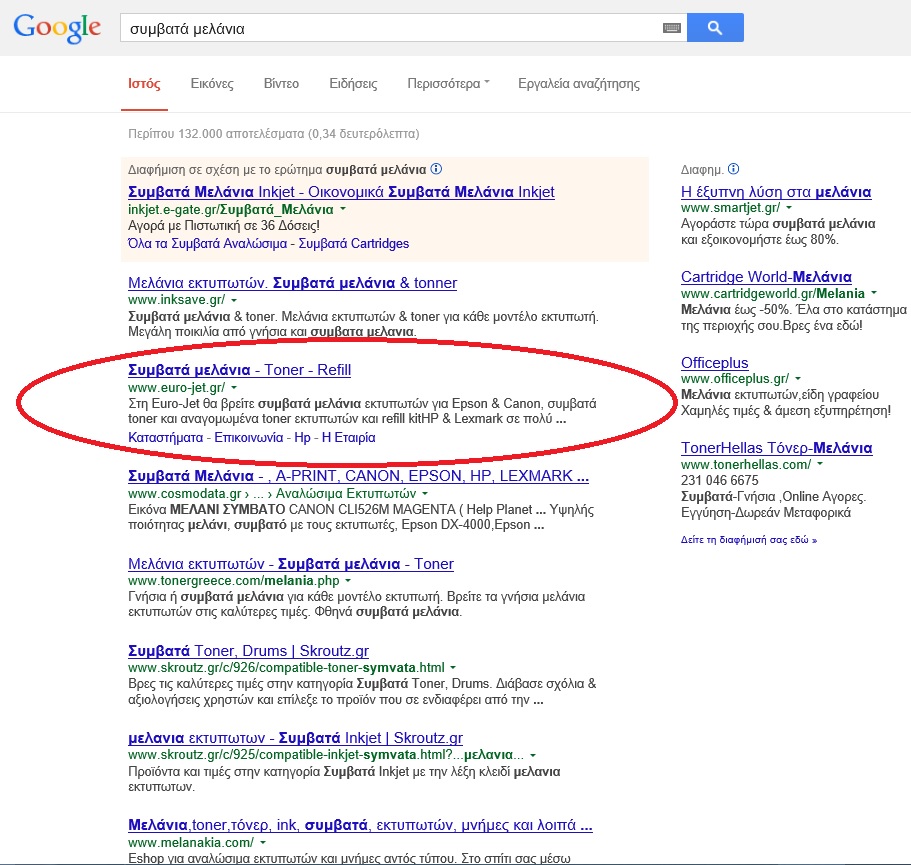This screenshot has width=911, height=865.
Task: Click the Περίπου 132.000 αποτελέσματα result count
Action: [x=274, y=134]
